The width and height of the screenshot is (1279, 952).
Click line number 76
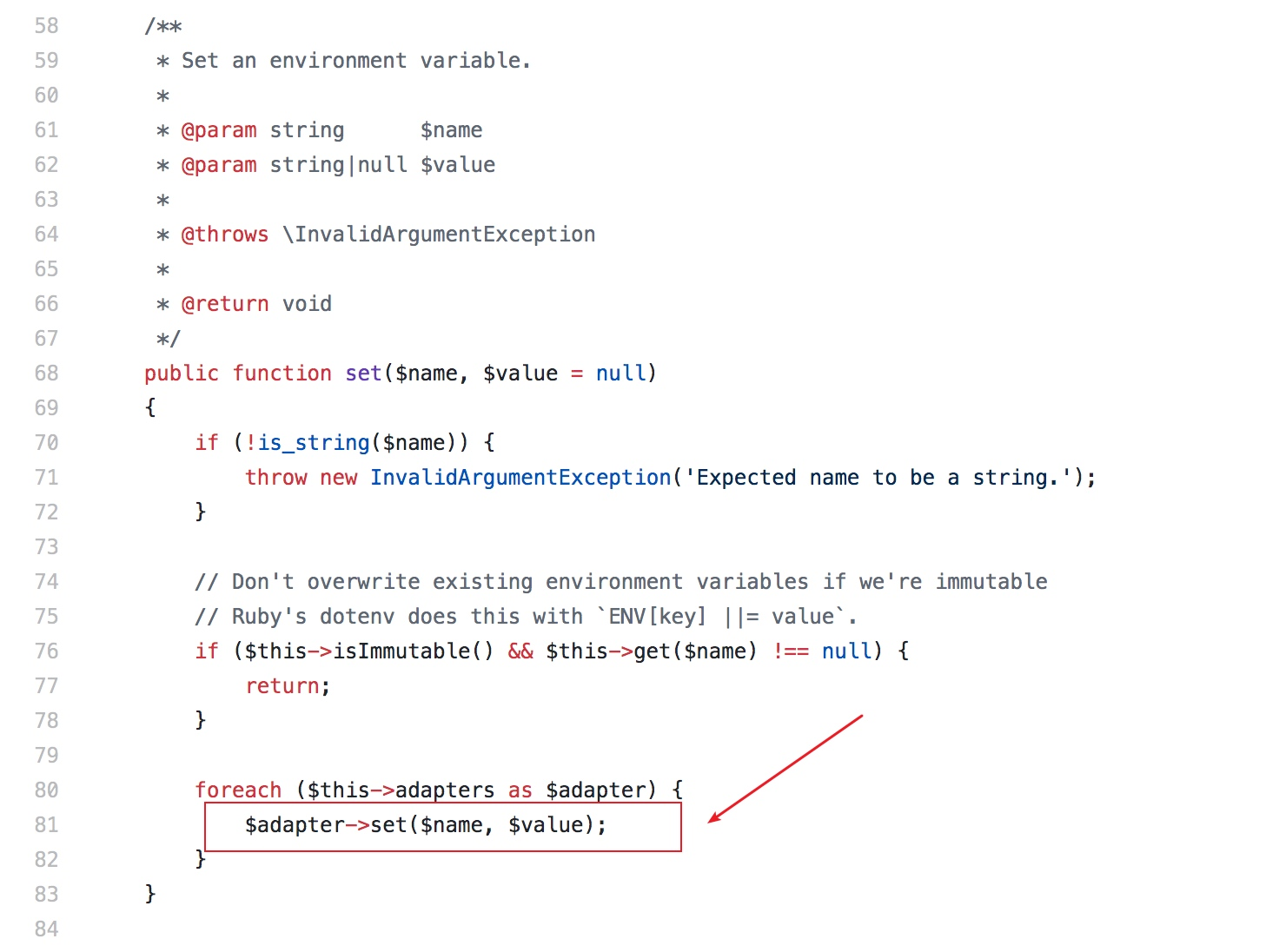point(46,651)
